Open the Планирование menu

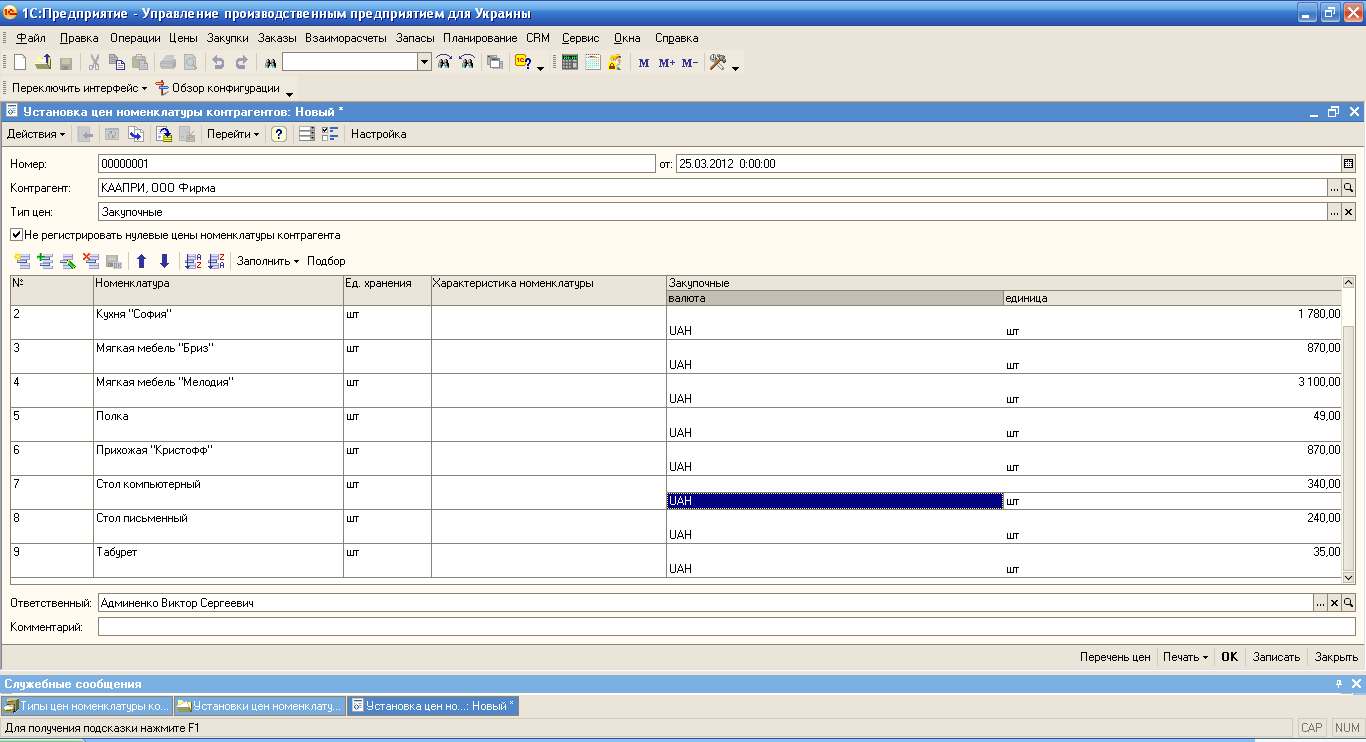tap(480, 38)
